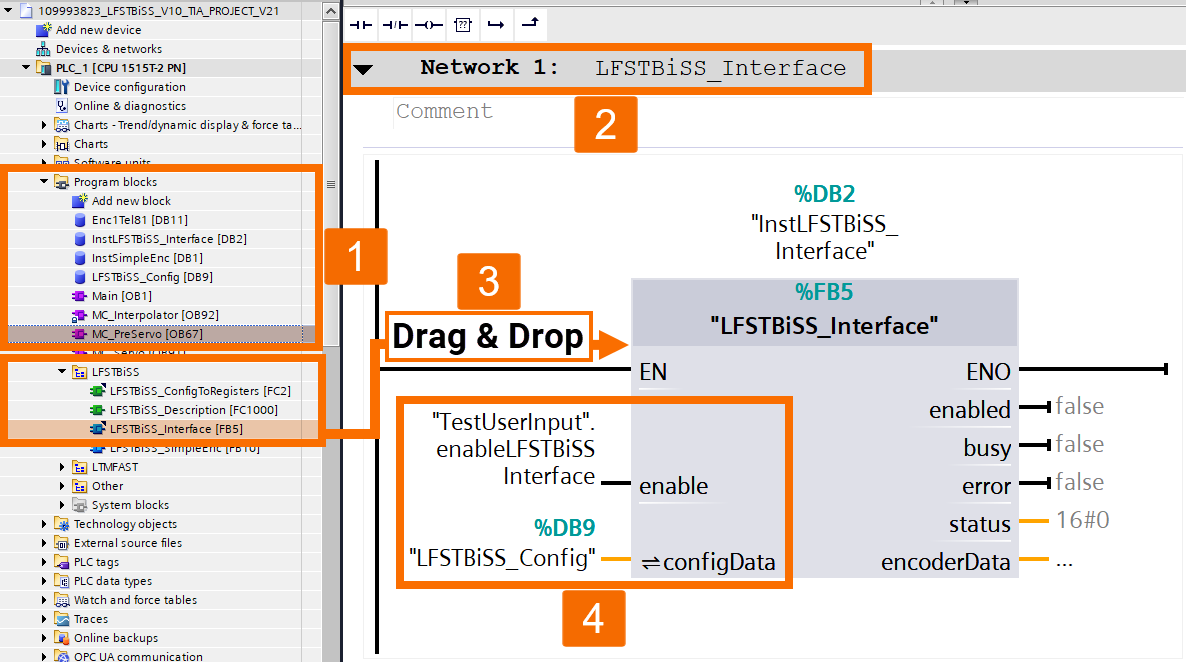This screenshot has height=662, width=1186.
Task: Select LFSTBiSS_Interface [FB5] block
Action: tap(176, 428)
